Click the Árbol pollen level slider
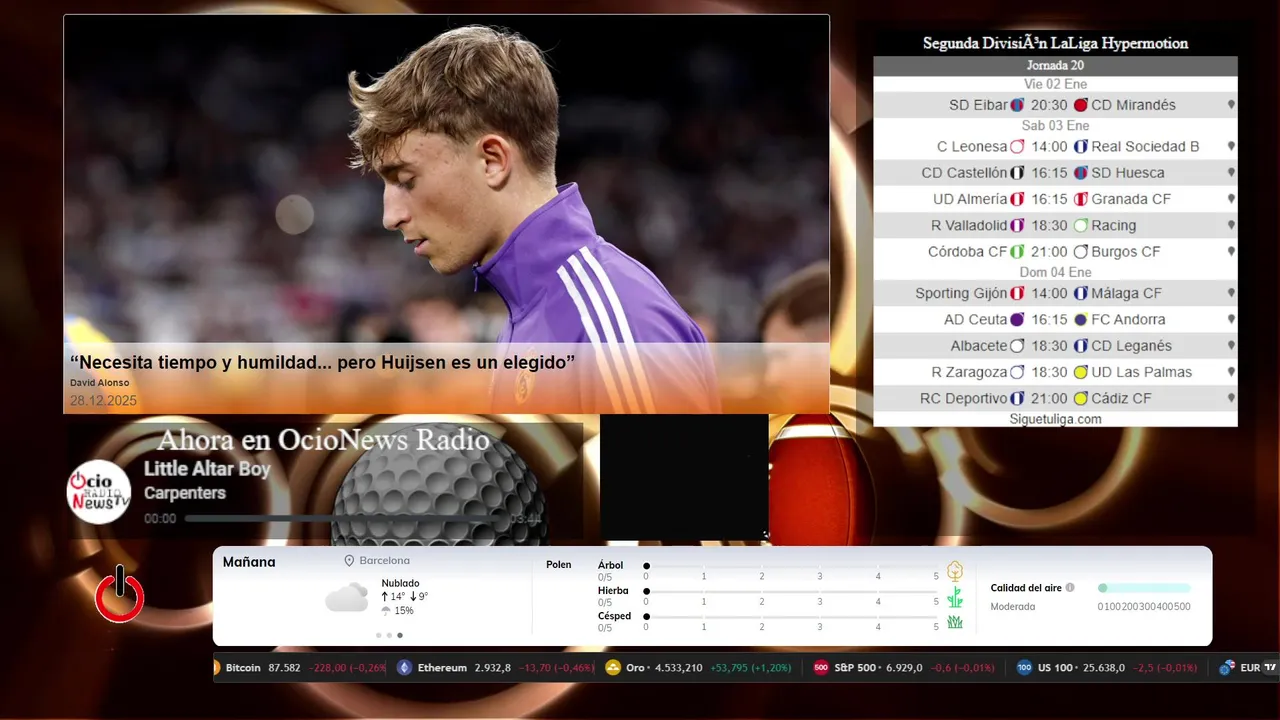The height and width of the screenshot is (720, 1280). coord(792,566)
